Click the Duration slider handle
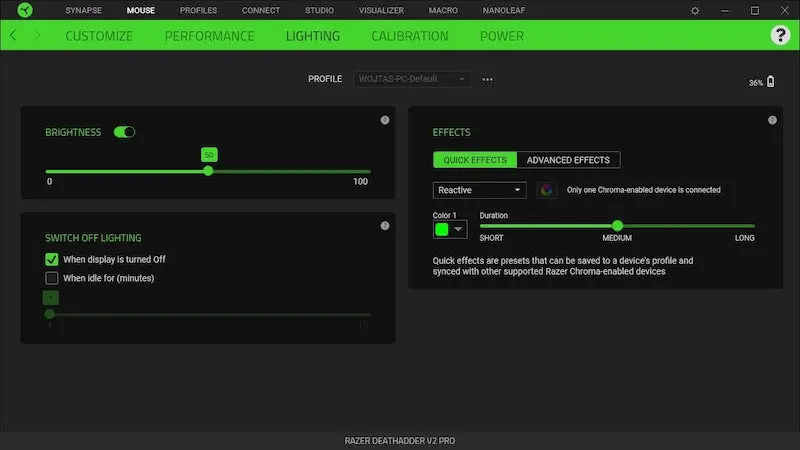 pos(617,226)
